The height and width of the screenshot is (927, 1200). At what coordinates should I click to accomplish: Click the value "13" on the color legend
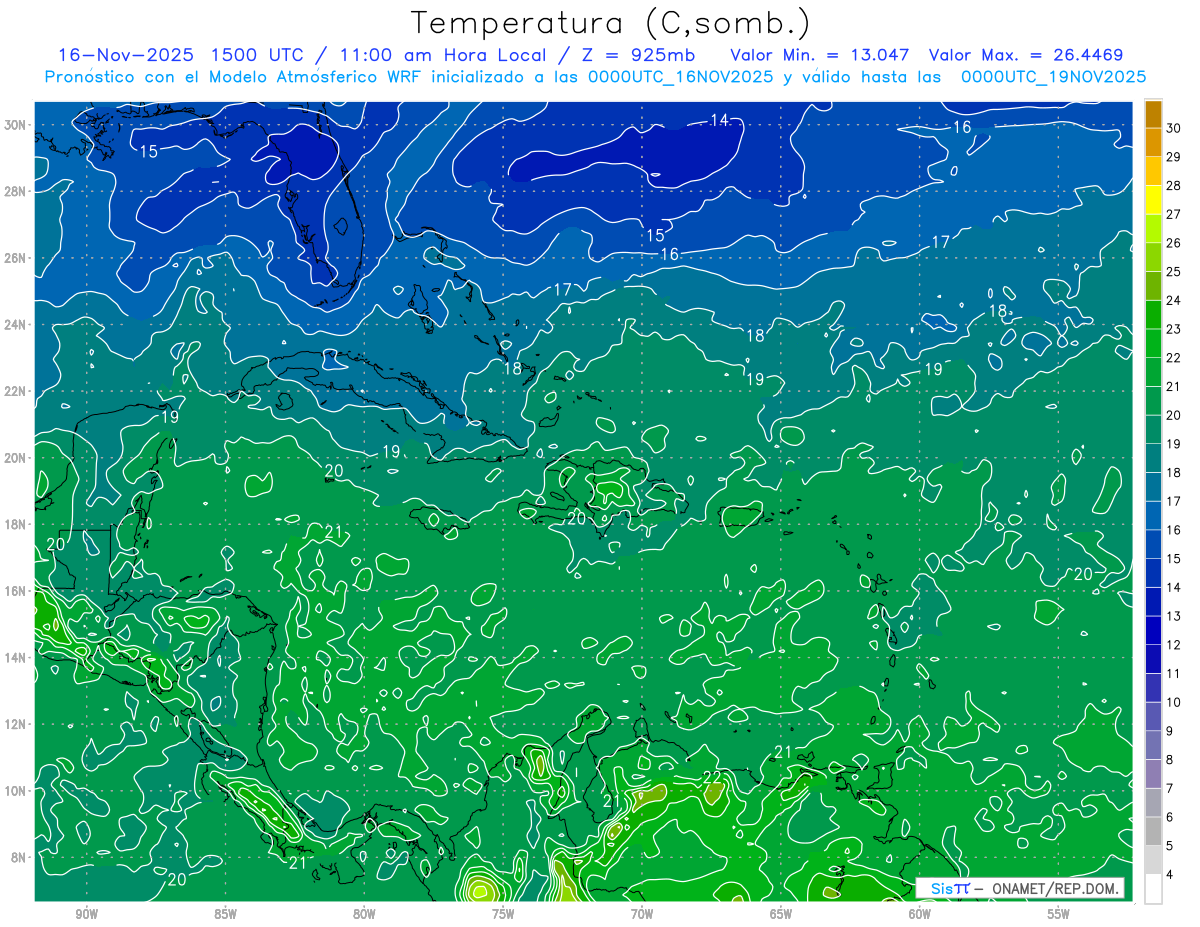tap(1173, 616)
